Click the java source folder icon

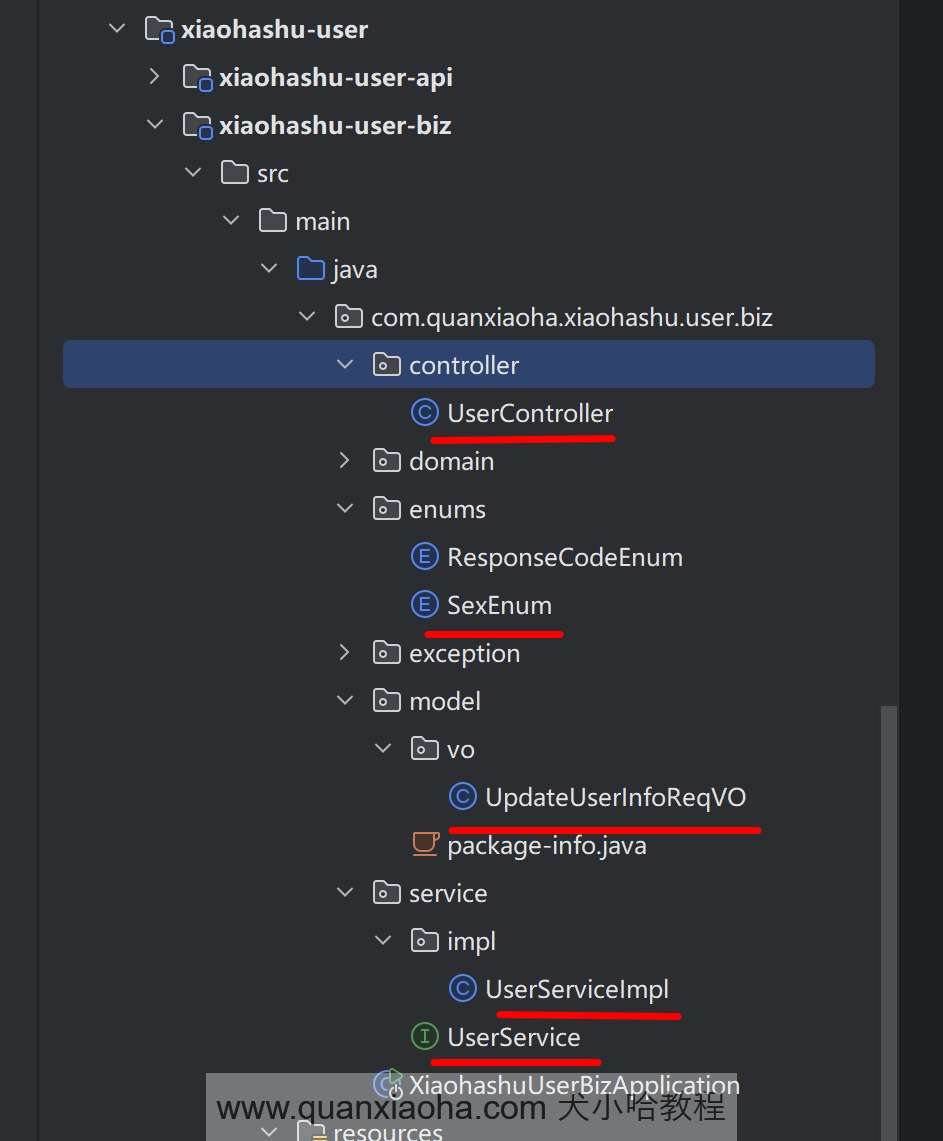[311, 269]
